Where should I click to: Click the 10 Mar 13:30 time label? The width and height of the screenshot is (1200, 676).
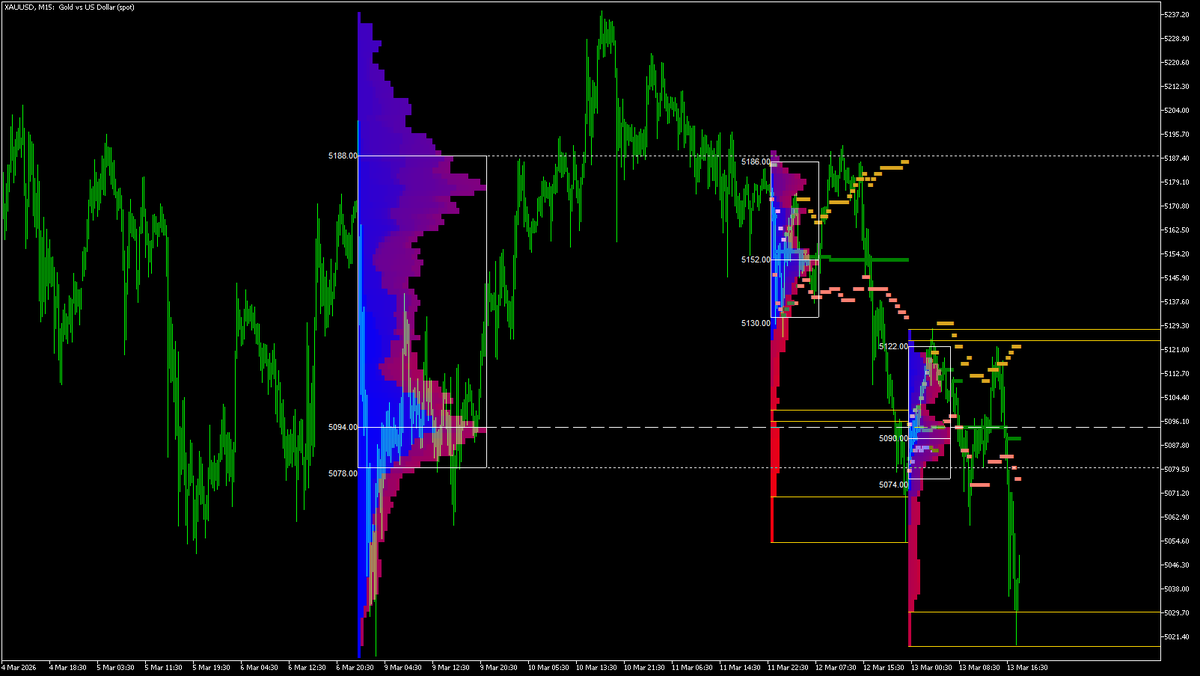click(597, 666)
